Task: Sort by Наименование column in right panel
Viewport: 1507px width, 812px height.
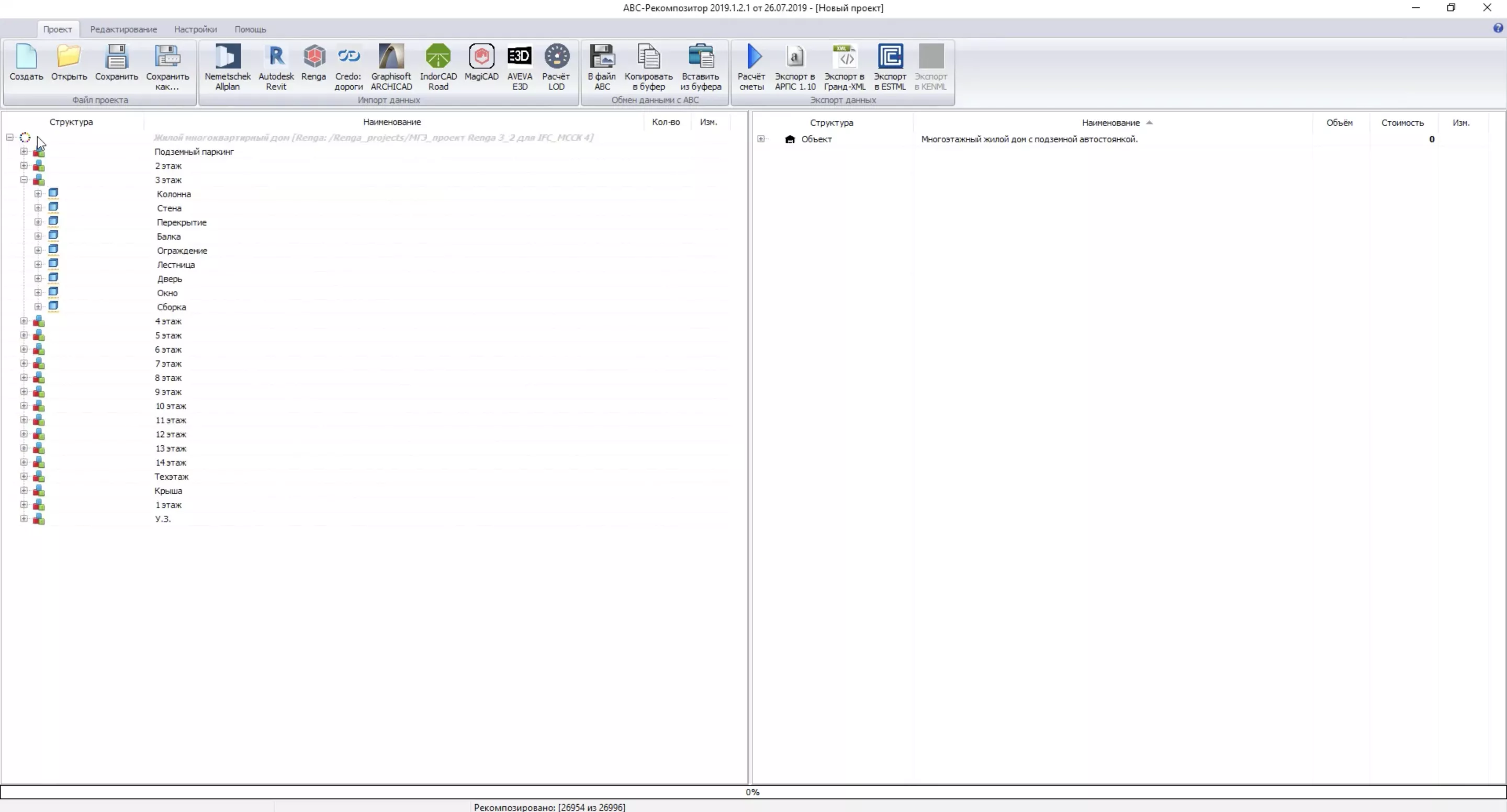Action: [1110, 123]
